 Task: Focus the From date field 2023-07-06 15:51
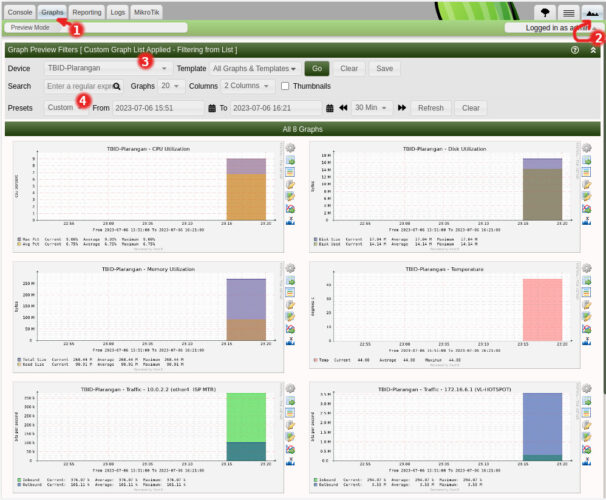[x=158, y=108]
